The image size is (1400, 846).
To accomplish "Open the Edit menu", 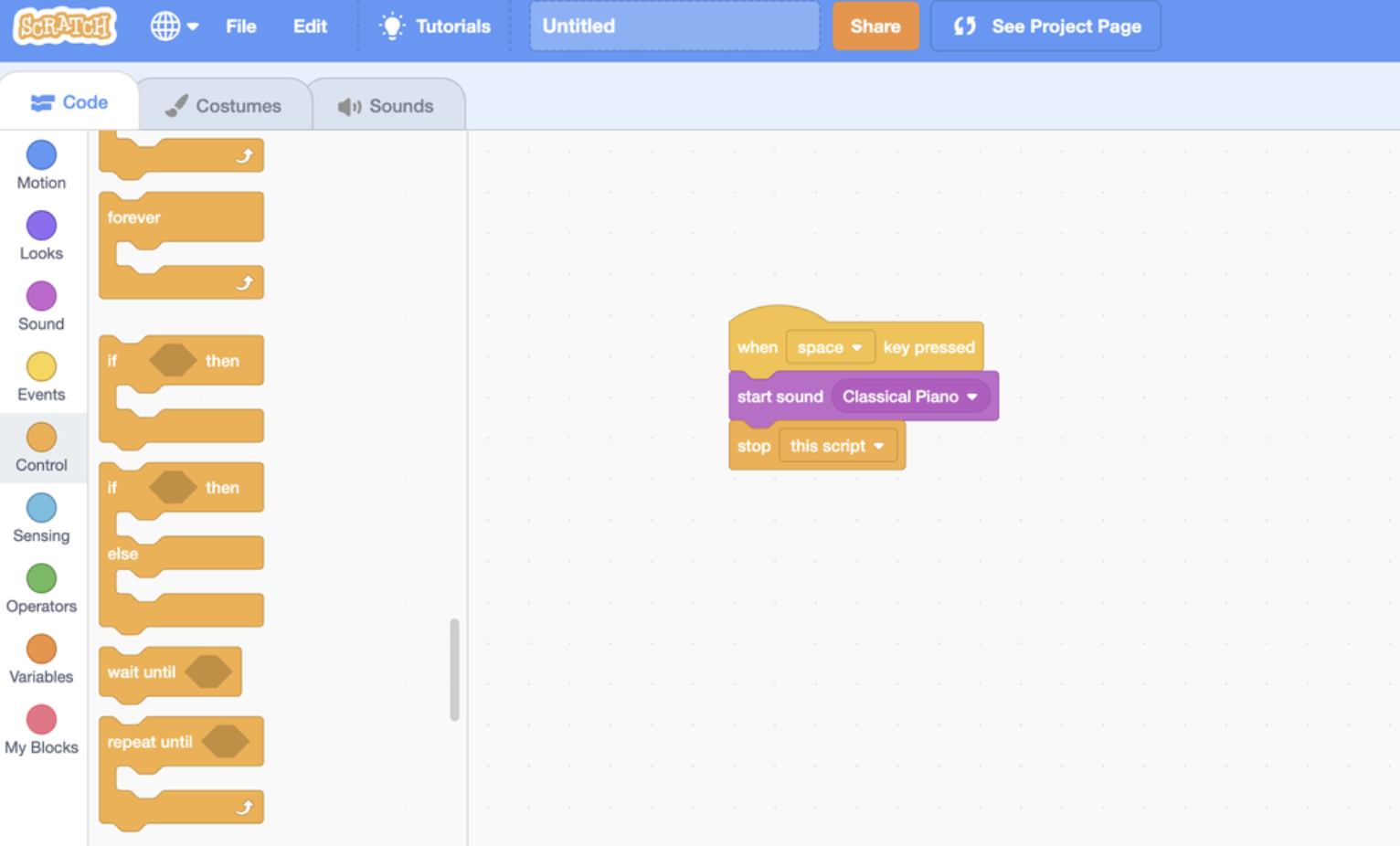I will point(310,26).
